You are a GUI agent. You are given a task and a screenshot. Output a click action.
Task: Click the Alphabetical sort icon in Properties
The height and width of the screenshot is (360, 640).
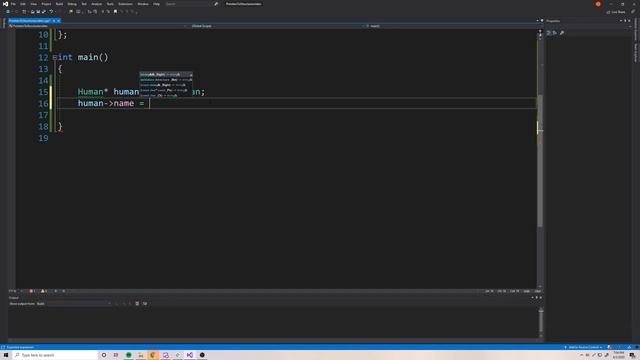click(x=554, y=33)
